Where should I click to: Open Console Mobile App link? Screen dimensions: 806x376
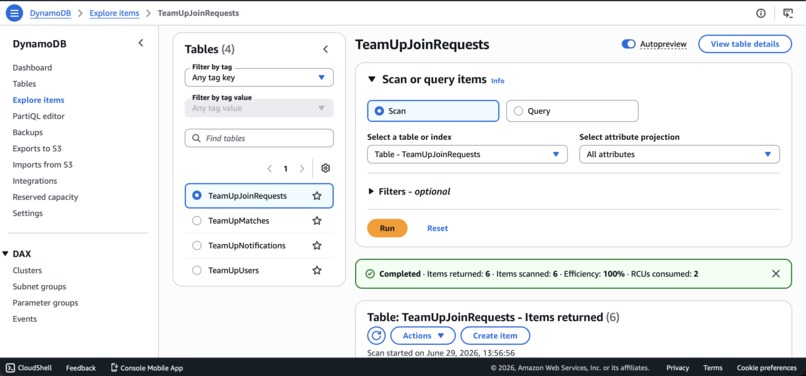(x=147, y=368)
